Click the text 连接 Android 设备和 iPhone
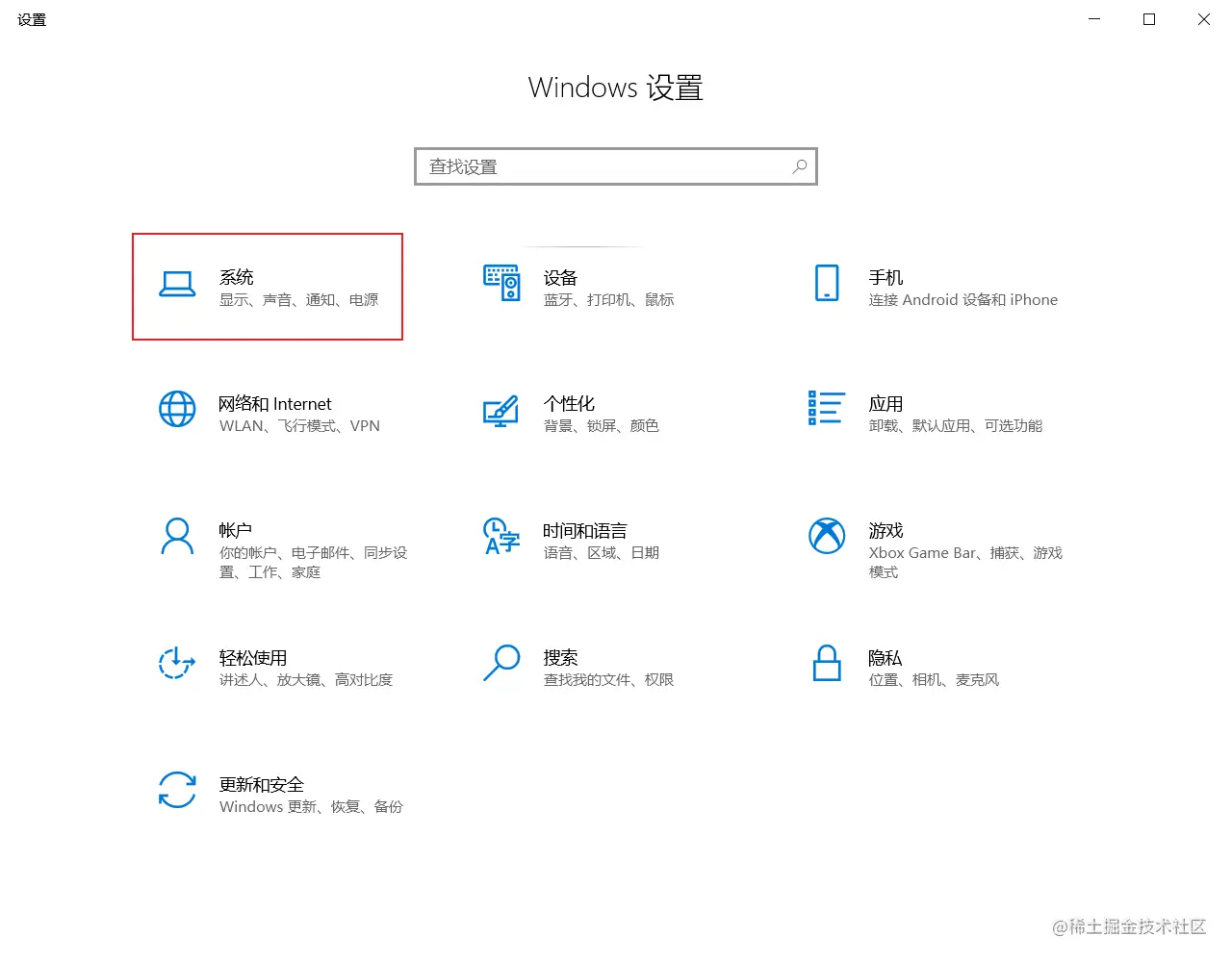Viewport: 1232px width, 962px height. click(963, 300)
